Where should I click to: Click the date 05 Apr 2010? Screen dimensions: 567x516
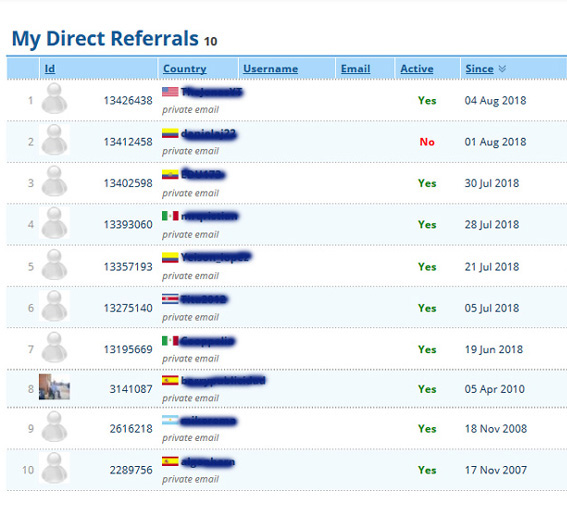point(494,389)
